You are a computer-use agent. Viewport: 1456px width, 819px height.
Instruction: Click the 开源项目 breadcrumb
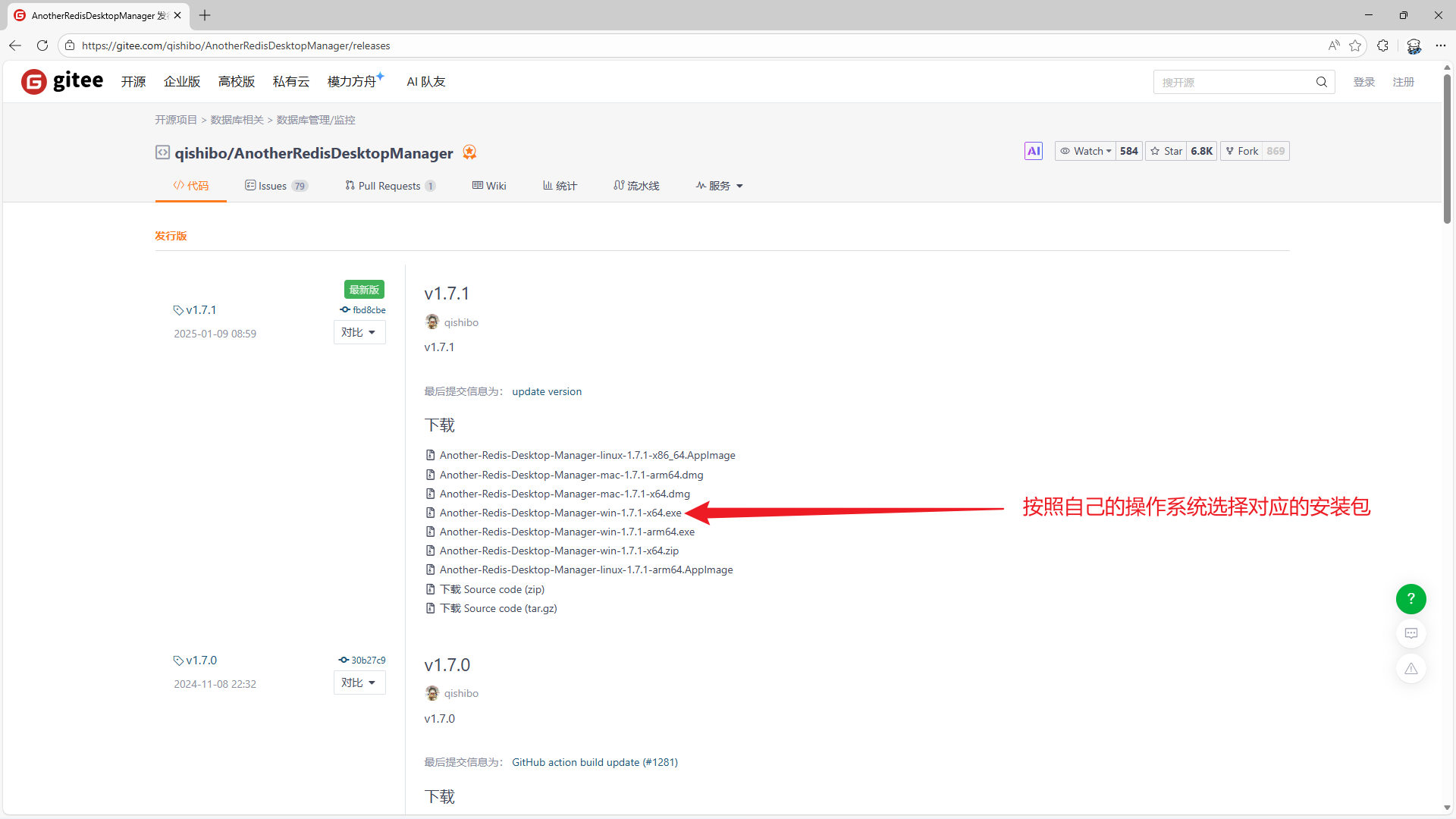[x=176, y=120]
